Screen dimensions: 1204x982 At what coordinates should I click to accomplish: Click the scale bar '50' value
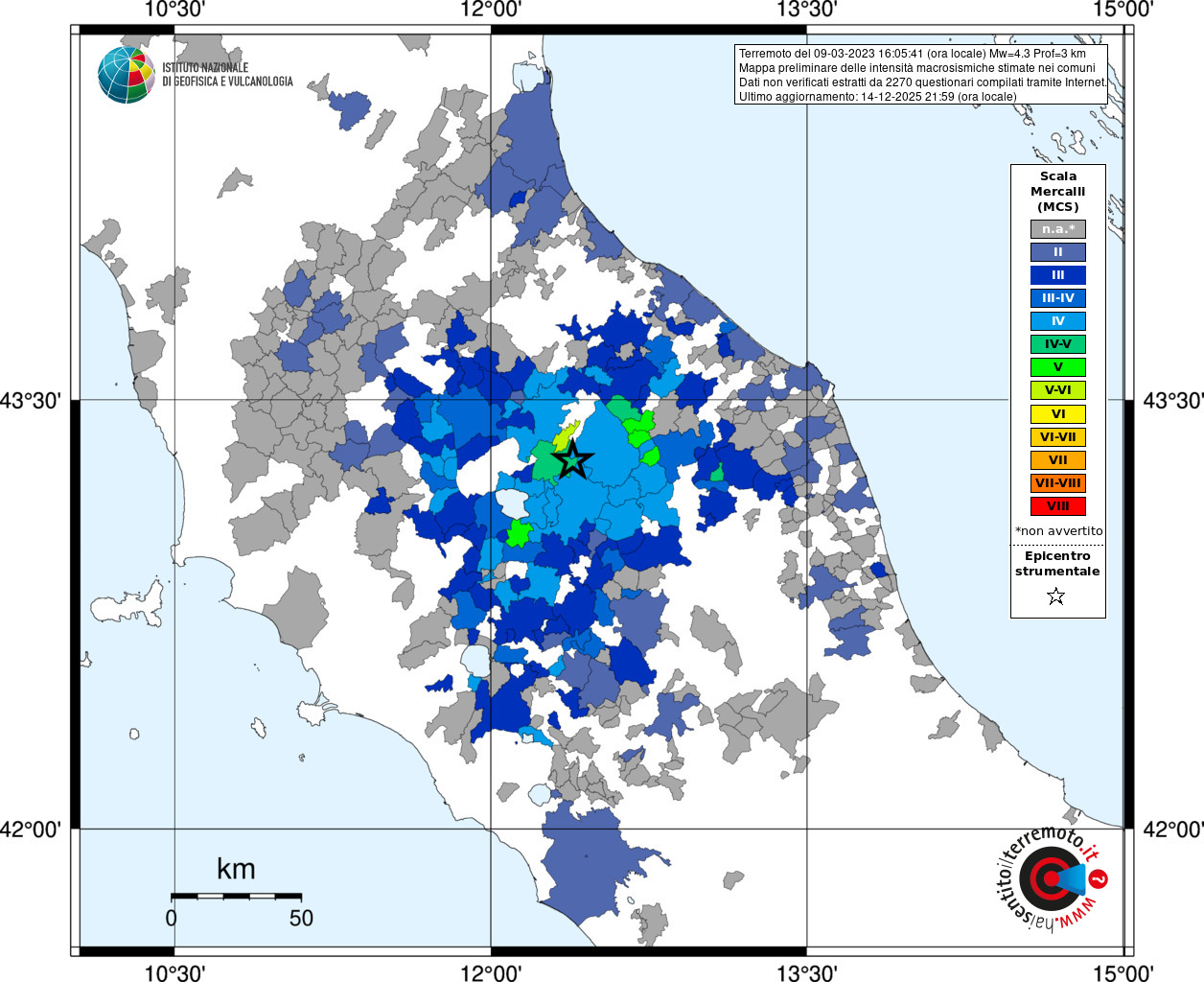[x=301, y=919]
